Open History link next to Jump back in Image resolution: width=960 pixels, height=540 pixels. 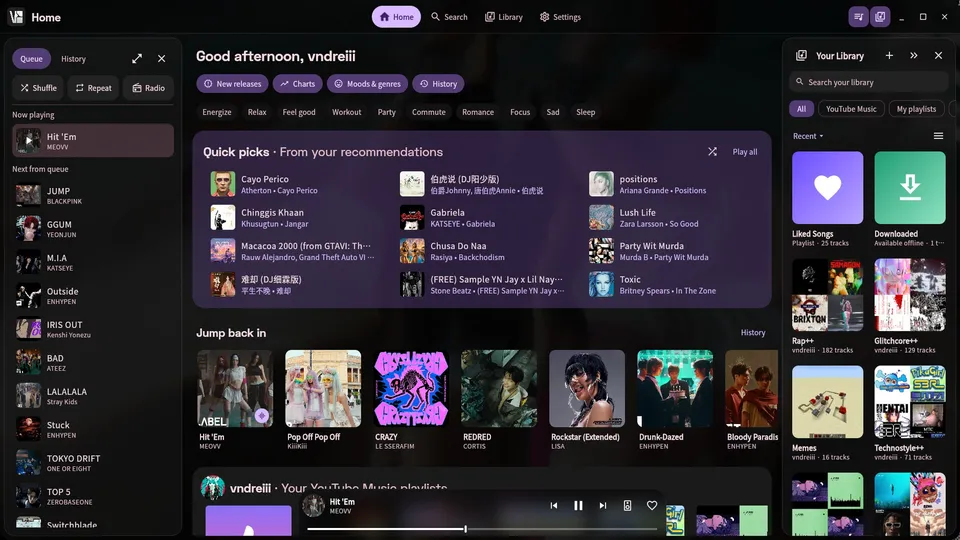[752, 332]
